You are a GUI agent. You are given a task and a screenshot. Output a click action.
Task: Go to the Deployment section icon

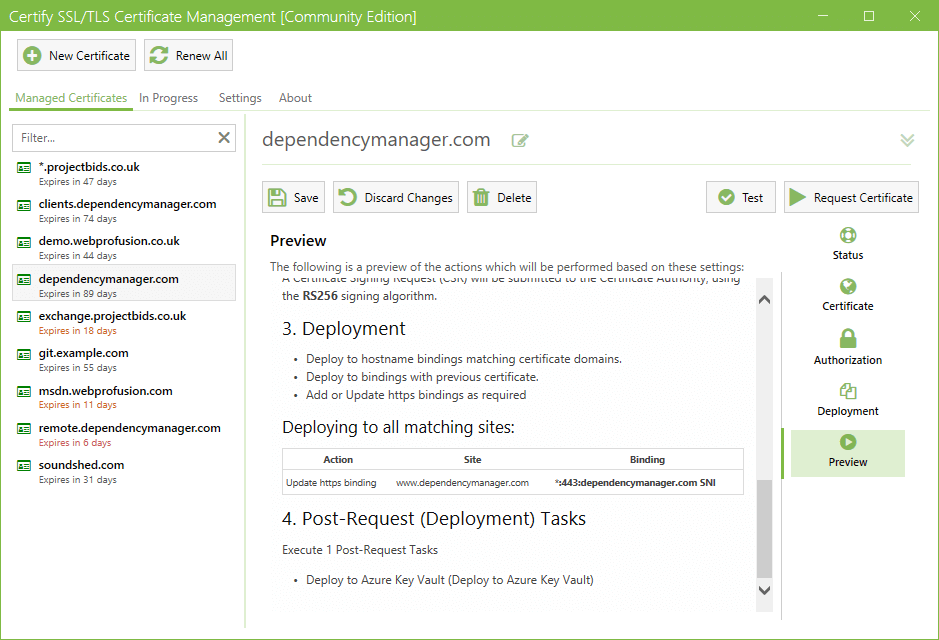848,391
